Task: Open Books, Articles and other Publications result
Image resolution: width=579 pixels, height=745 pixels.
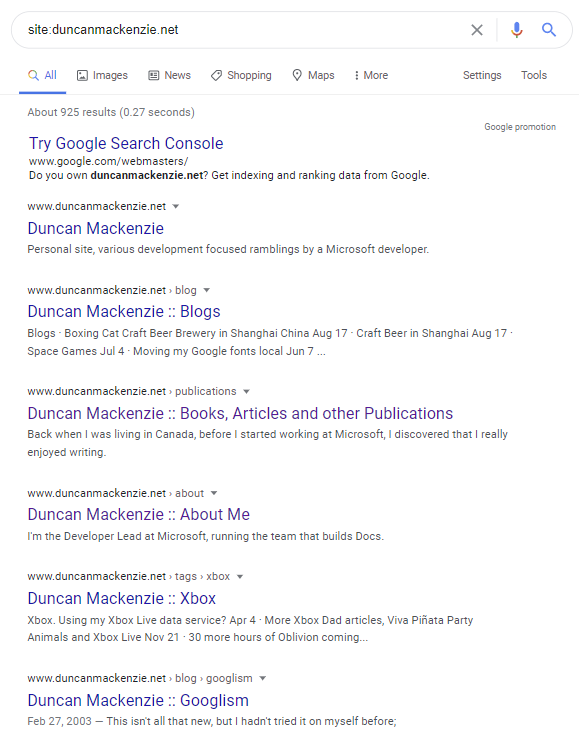Action: point(240,413)
